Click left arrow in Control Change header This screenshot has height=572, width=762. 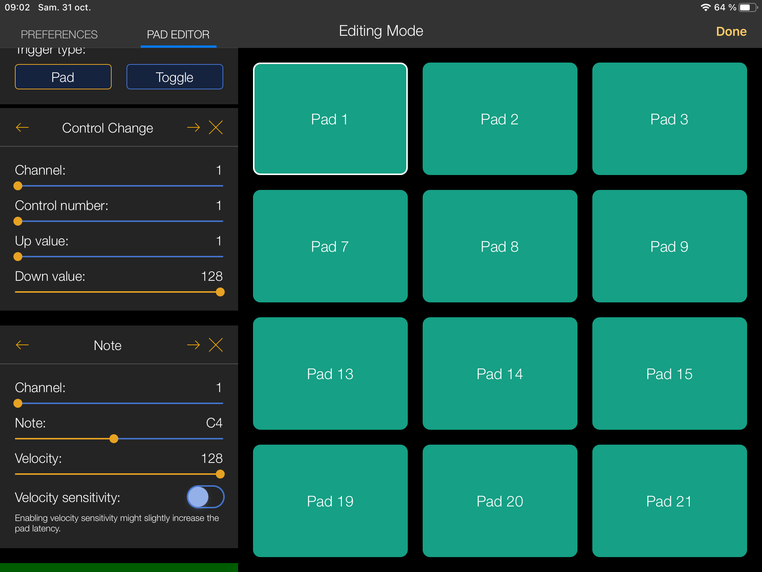click(22, 128)
